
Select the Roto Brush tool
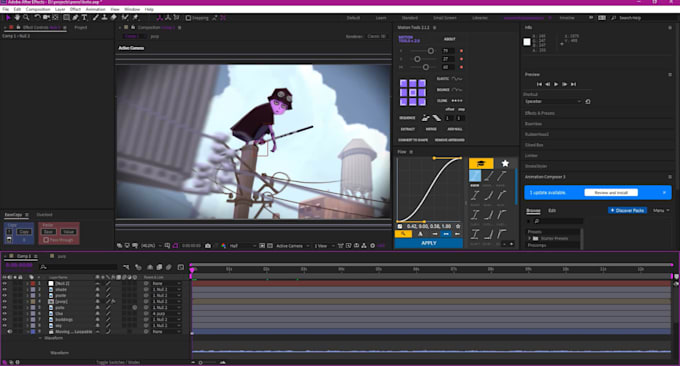tap(125, 17)
